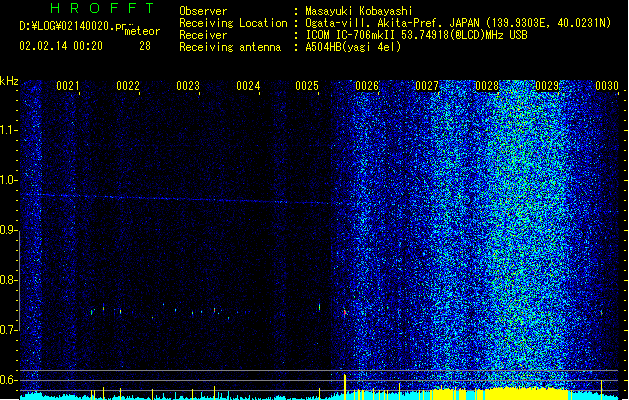Click the Observer label
Viewport: 629px width, 400px height.
[x=203, y=11]
